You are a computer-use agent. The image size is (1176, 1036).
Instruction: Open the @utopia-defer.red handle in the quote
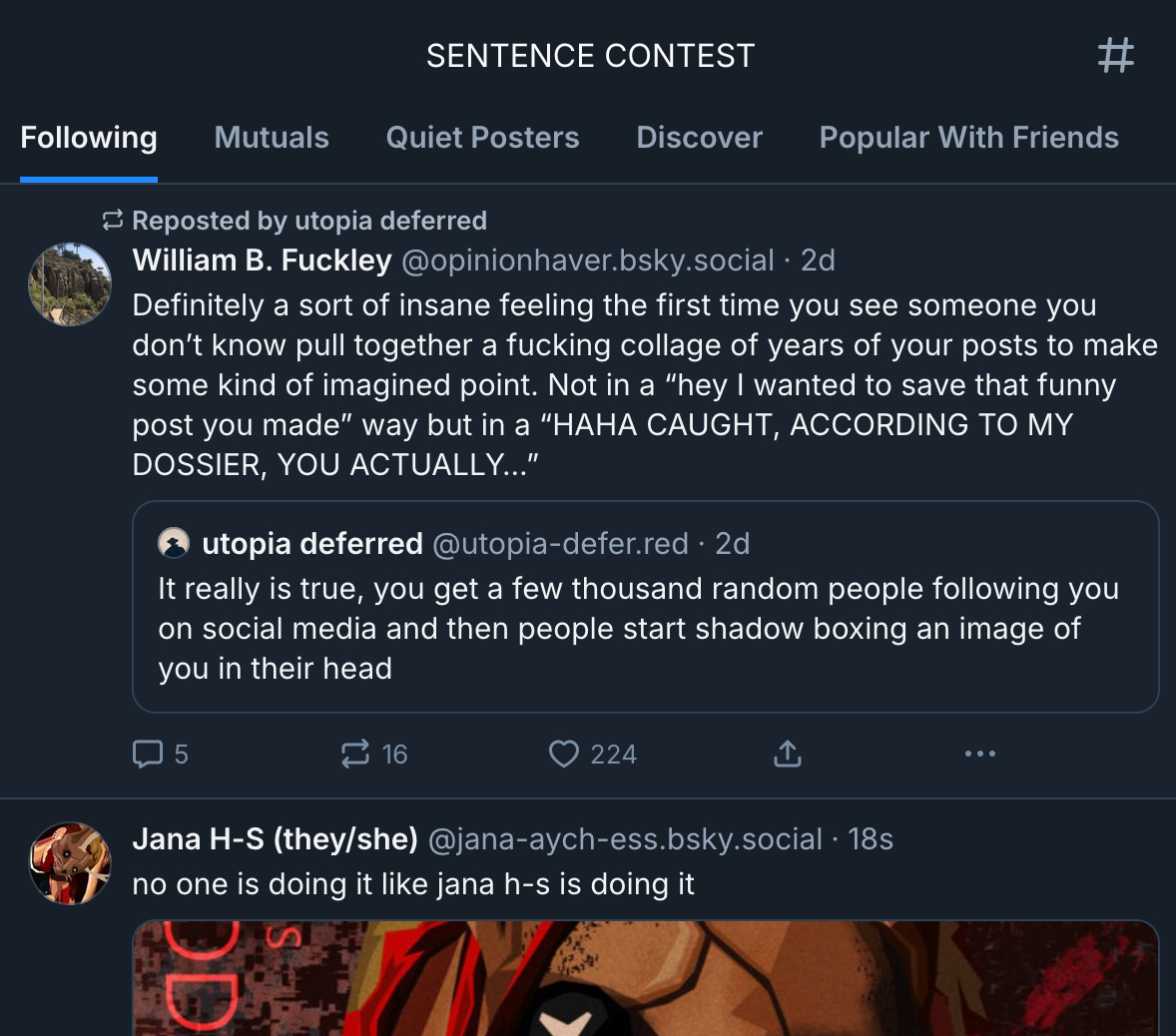coord(560,544)
